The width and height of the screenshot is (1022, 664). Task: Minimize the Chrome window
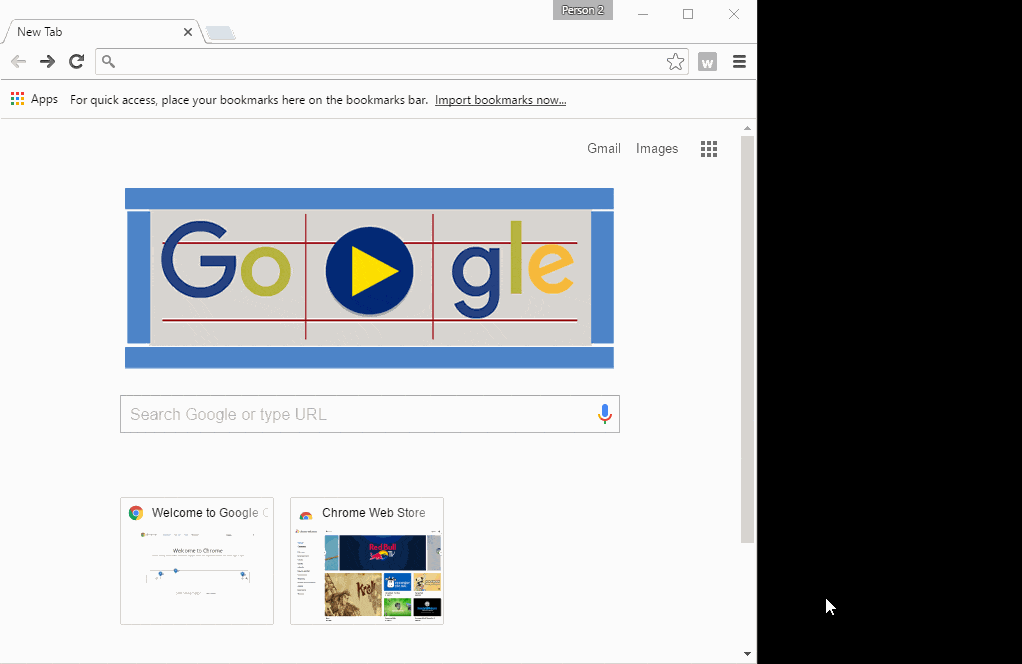click(643, 14)
